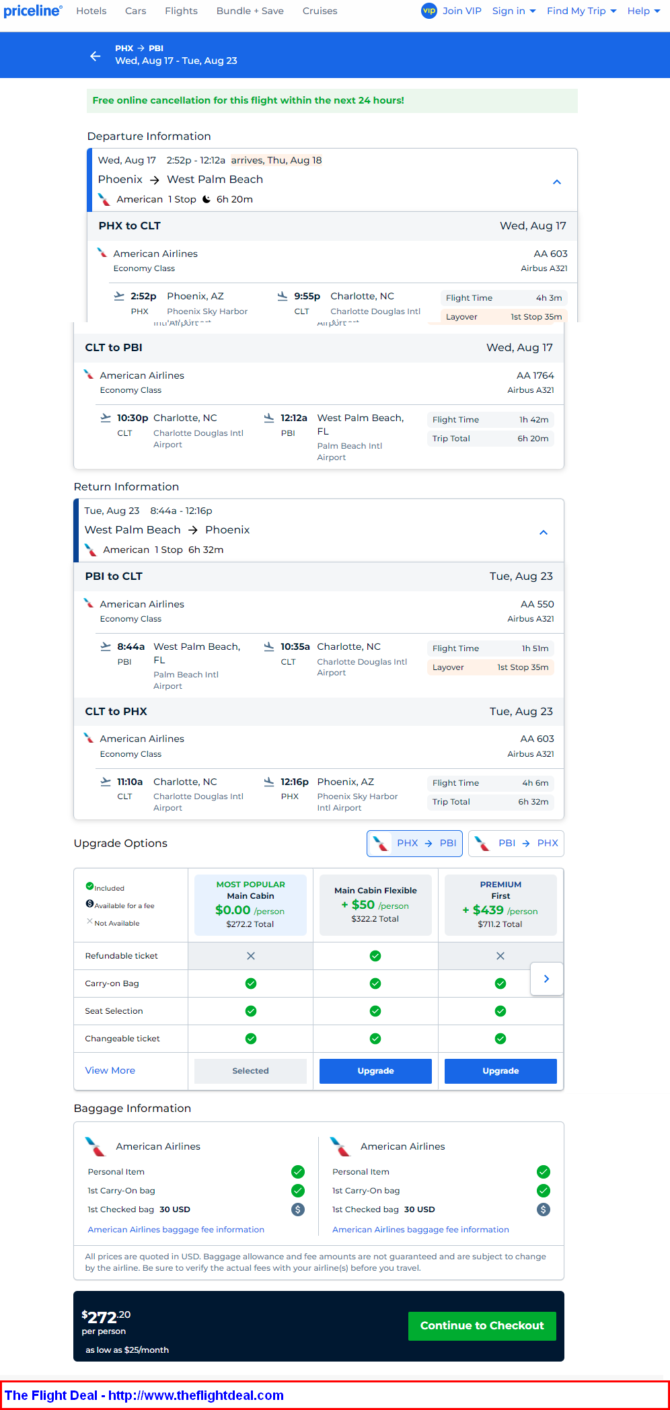This screenshot has height=1410, width=670.
Task: Click the View More link
Action: 110,1070
